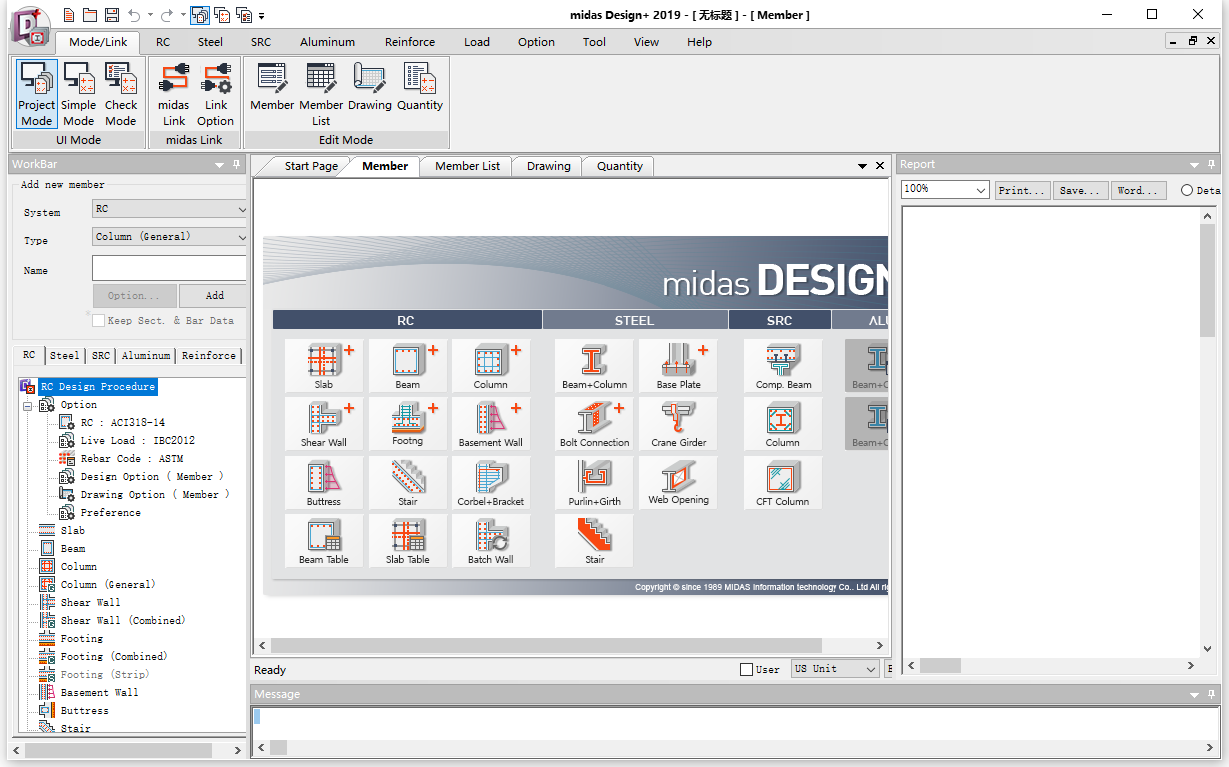Open the Type dropdown Column (General)
The height and width of the screenshot is (767, 1229).
tap(169, 237)
